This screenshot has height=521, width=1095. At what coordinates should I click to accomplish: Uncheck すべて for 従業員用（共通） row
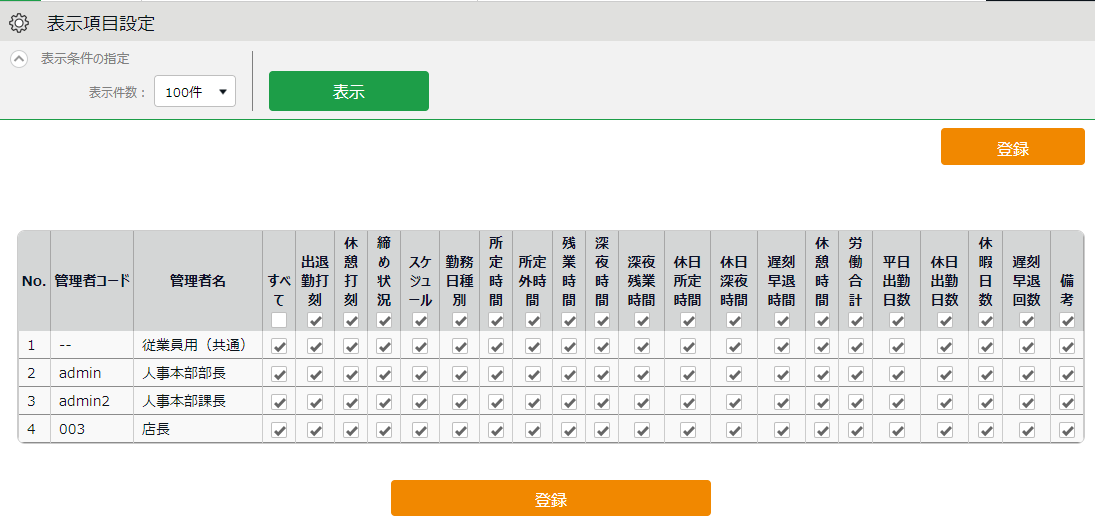[x=279, y=346]
